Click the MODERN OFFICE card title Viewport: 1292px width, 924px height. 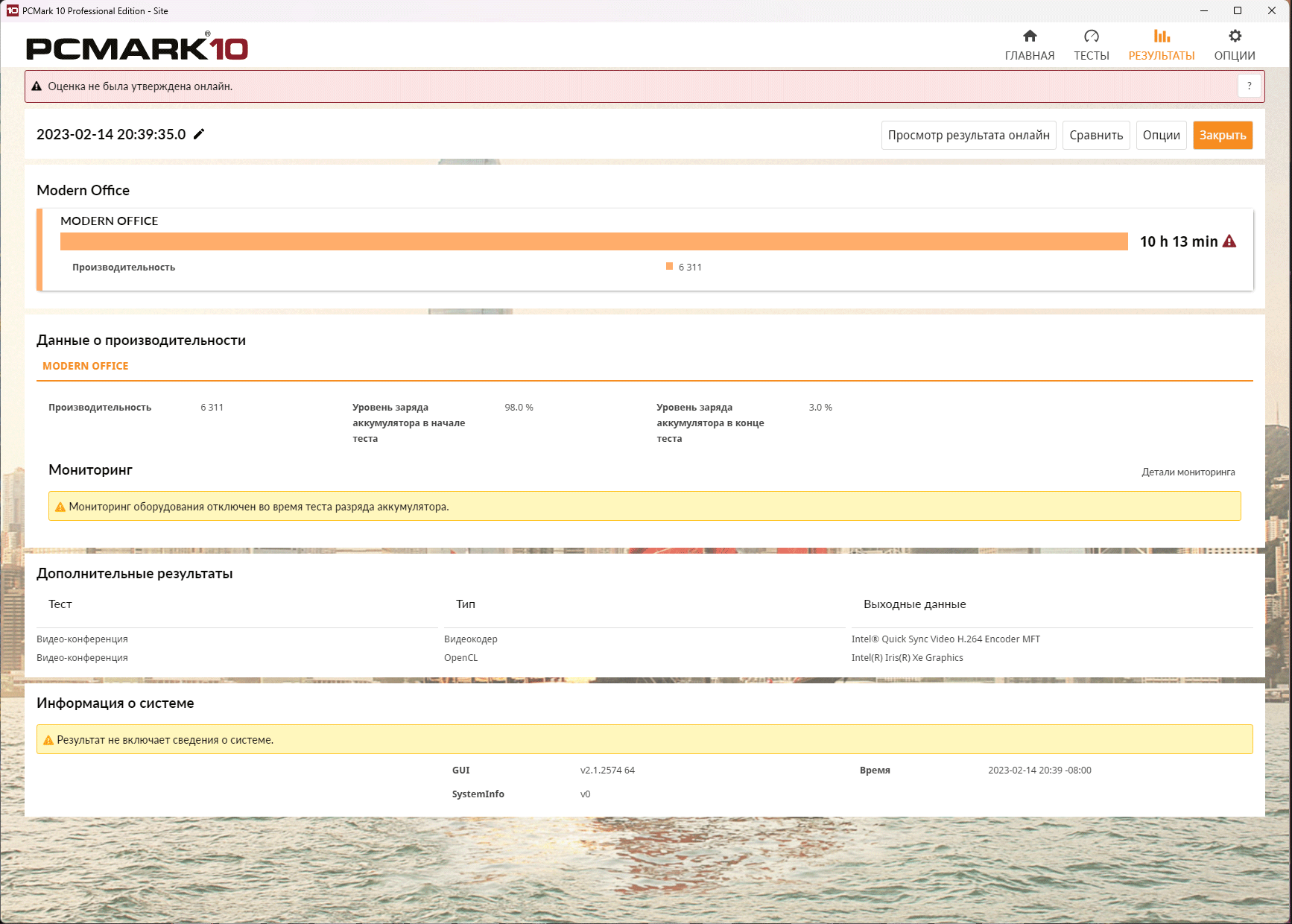[110, 221]
